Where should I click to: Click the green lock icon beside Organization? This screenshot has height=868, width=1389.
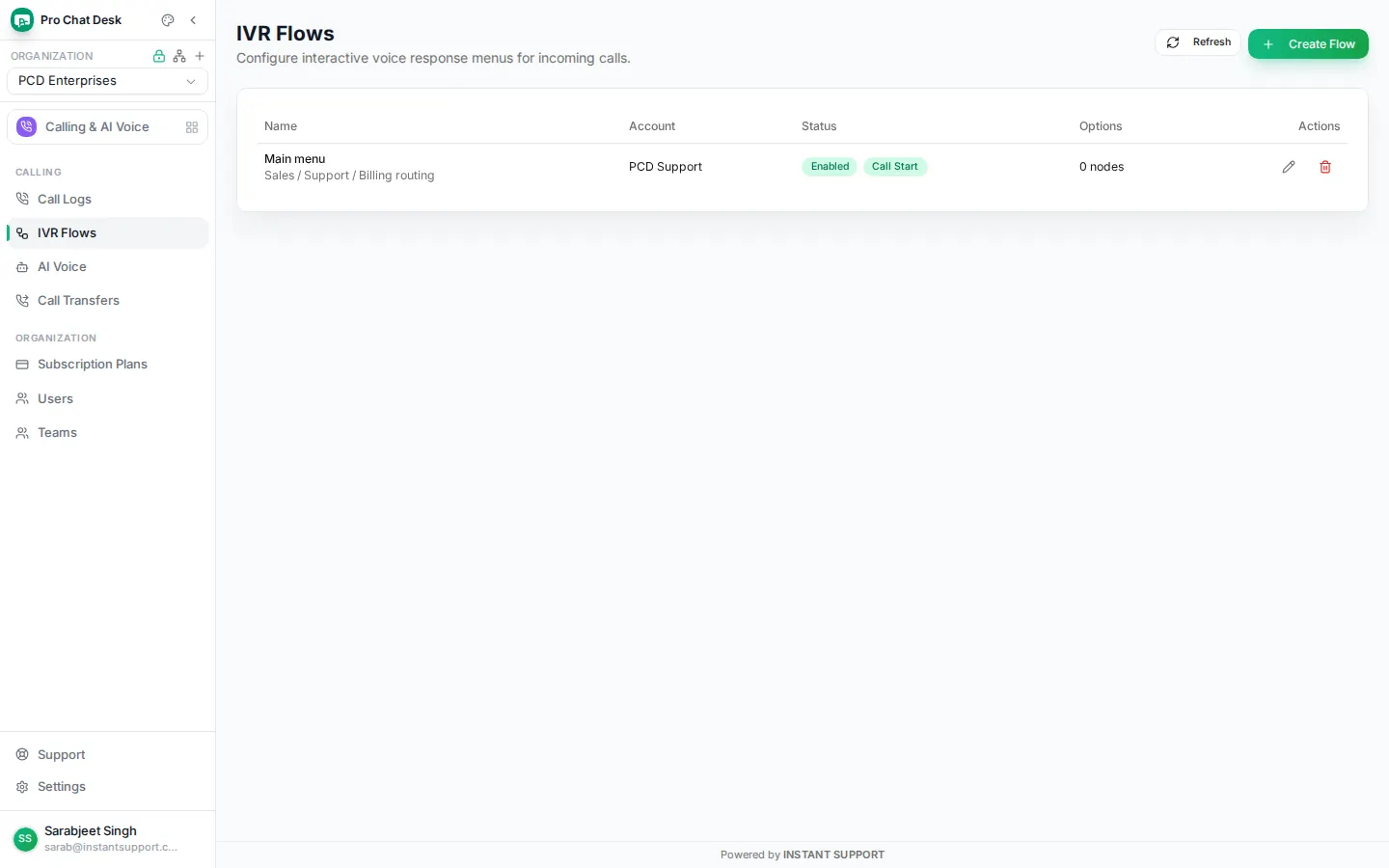(x=159, y=56)
